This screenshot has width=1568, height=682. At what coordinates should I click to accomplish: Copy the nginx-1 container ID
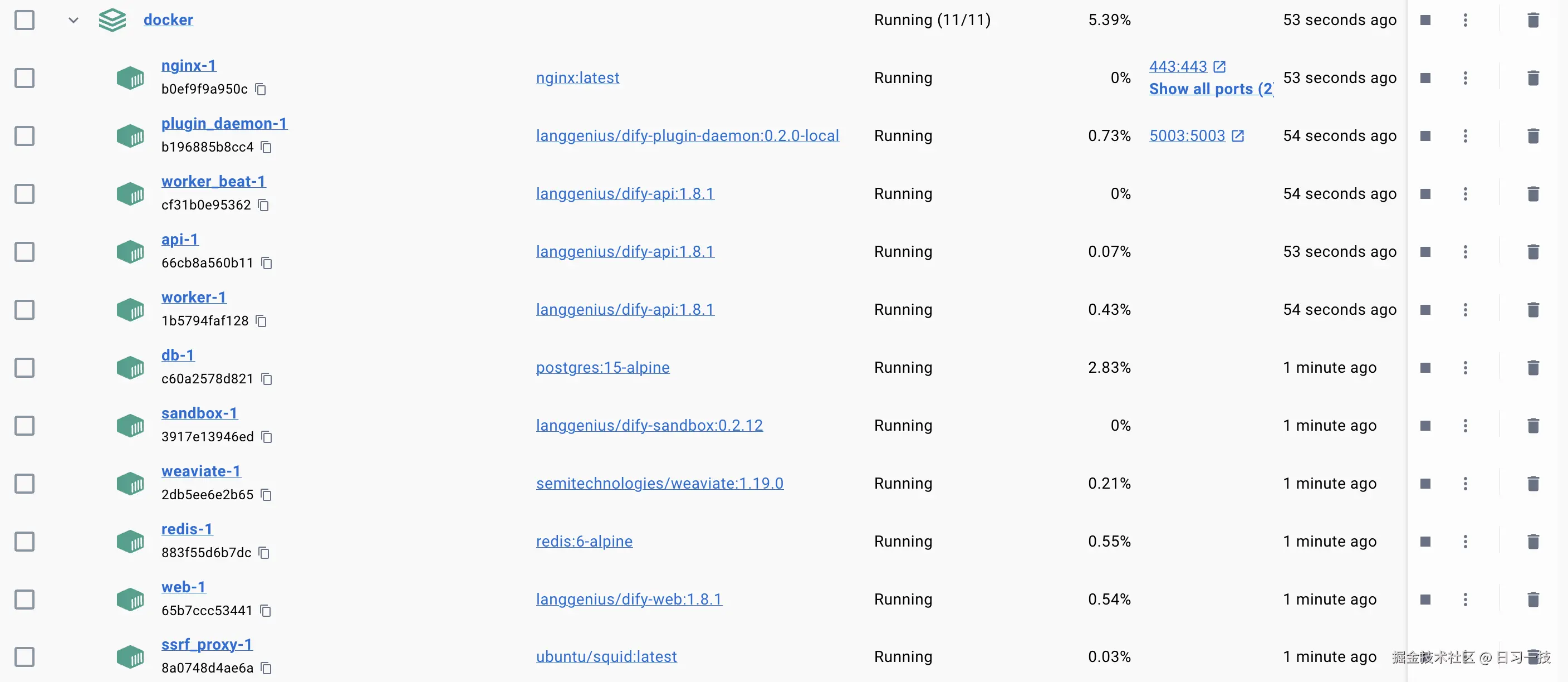[x=261, y=88]
